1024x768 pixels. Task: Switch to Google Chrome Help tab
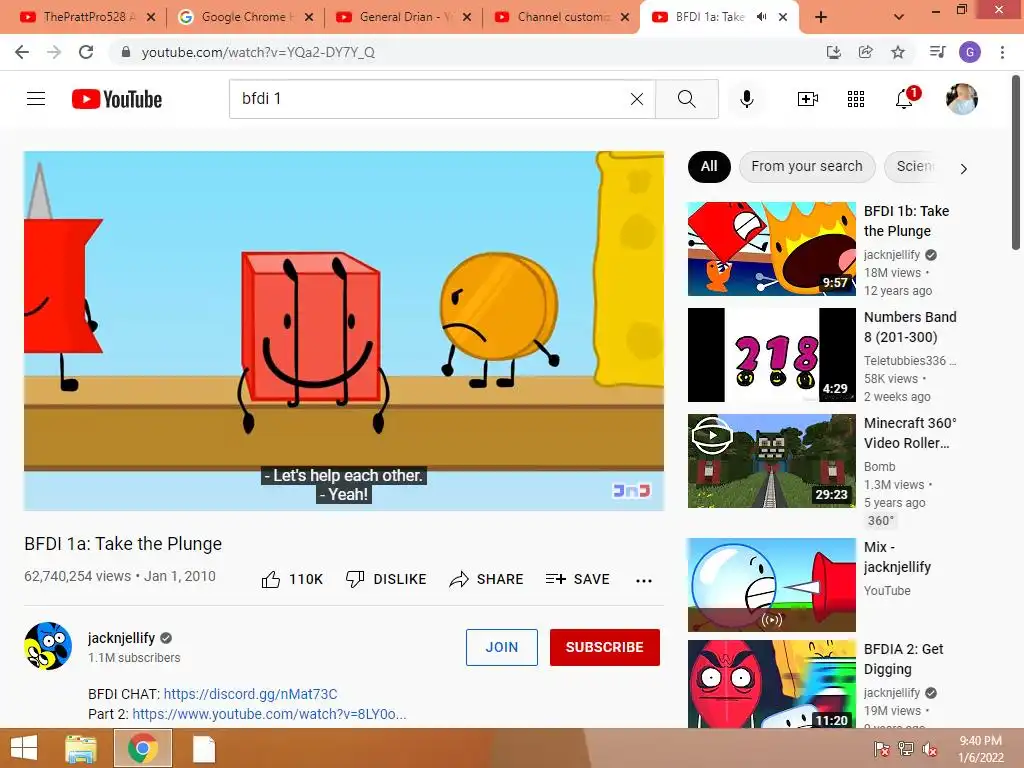coord(244,17)
